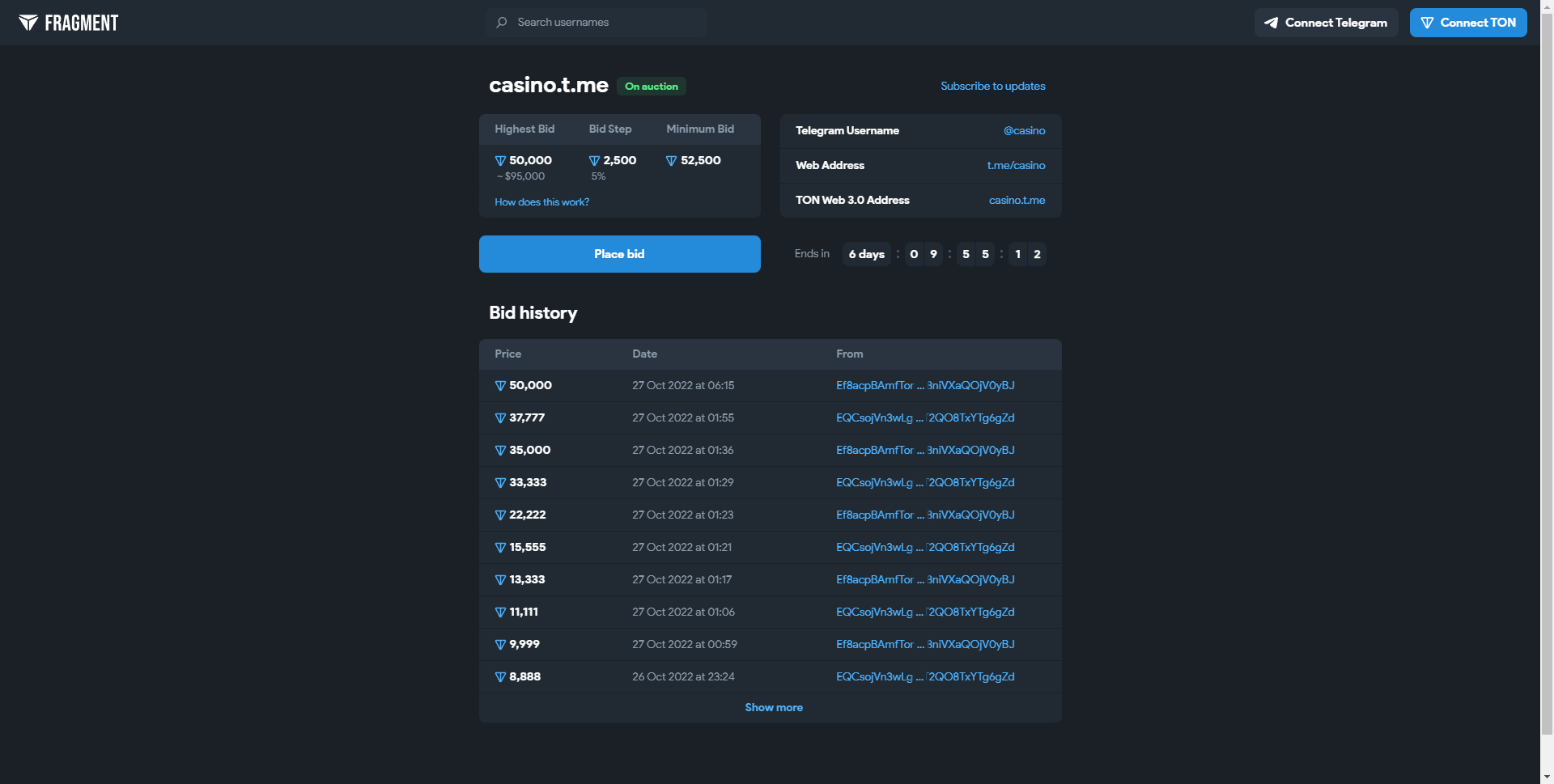Click the From column header
The height and width of the screenshot is (784, 1554).
850,354
